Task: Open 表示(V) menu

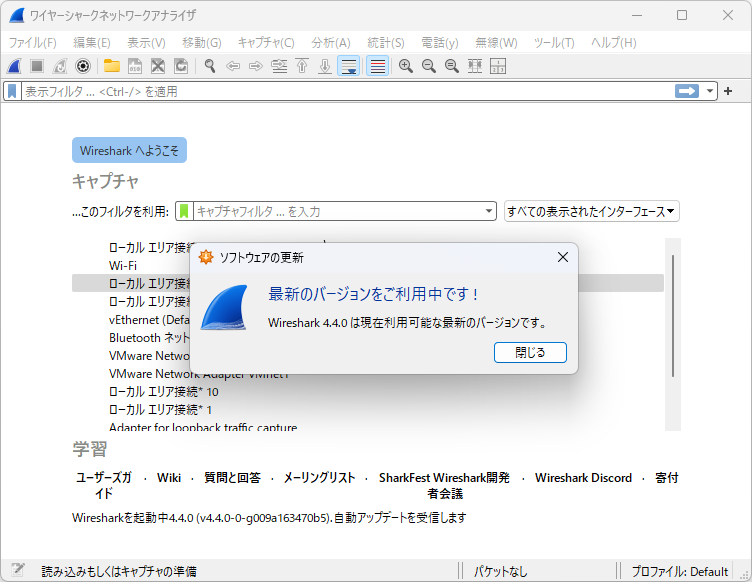Action: (x=146, y=43)
